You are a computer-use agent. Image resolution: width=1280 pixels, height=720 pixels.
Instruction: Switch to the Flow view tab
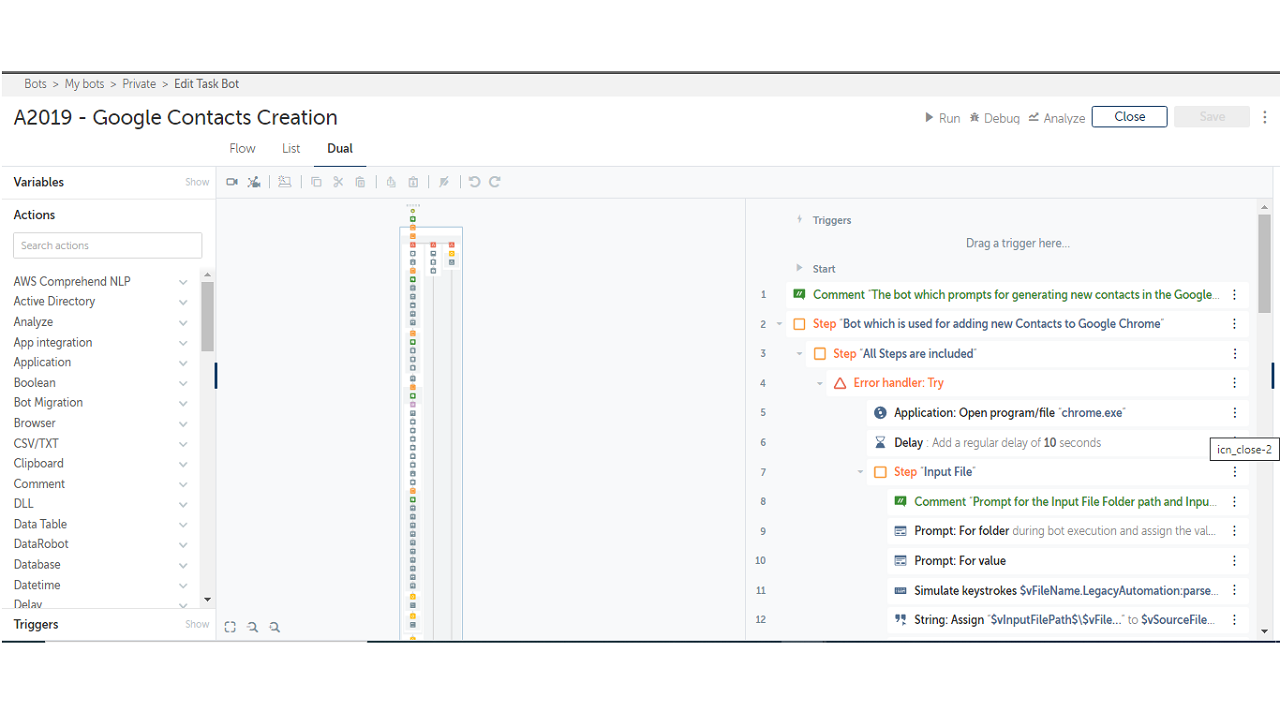tap(242, 148)
